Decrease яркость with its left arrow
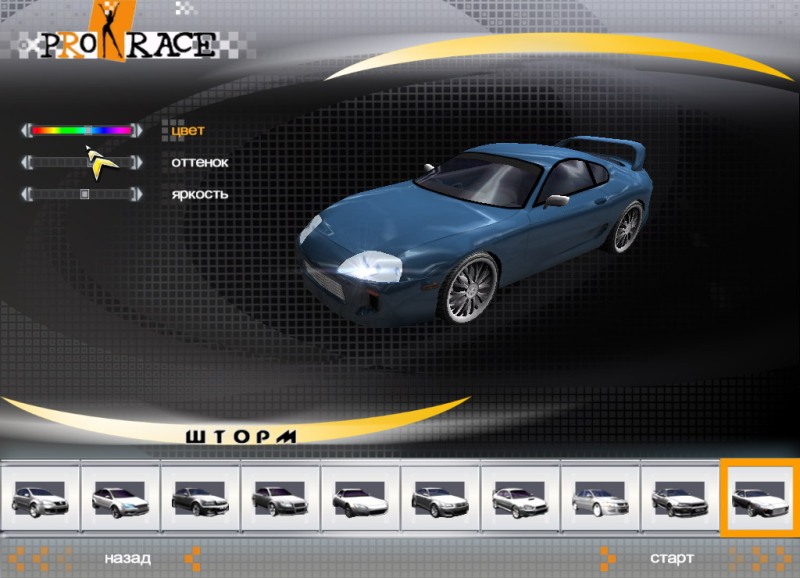 26,194
